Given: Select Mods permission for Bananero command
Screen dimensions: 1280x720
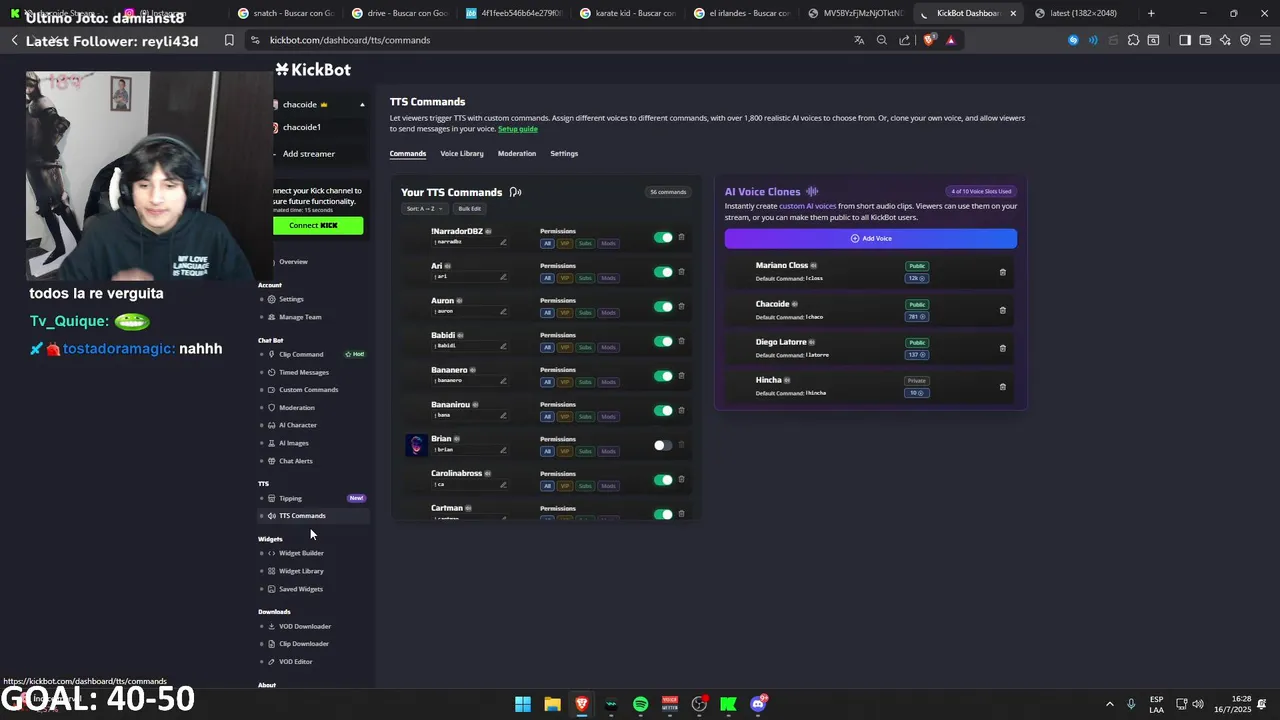Looking at the screenshot, I should (608, 382).
